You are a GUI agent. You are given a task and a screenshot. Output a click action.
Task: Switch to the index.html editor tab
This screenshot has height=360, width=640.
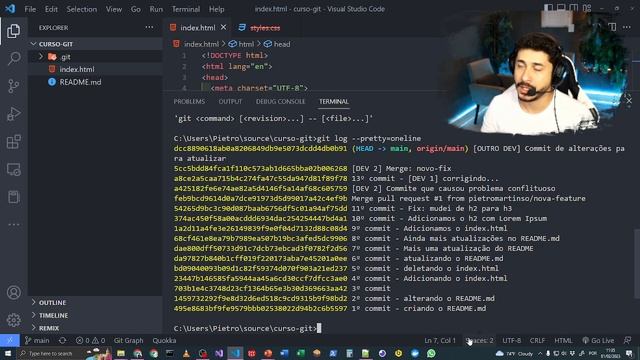pos(197,27)
